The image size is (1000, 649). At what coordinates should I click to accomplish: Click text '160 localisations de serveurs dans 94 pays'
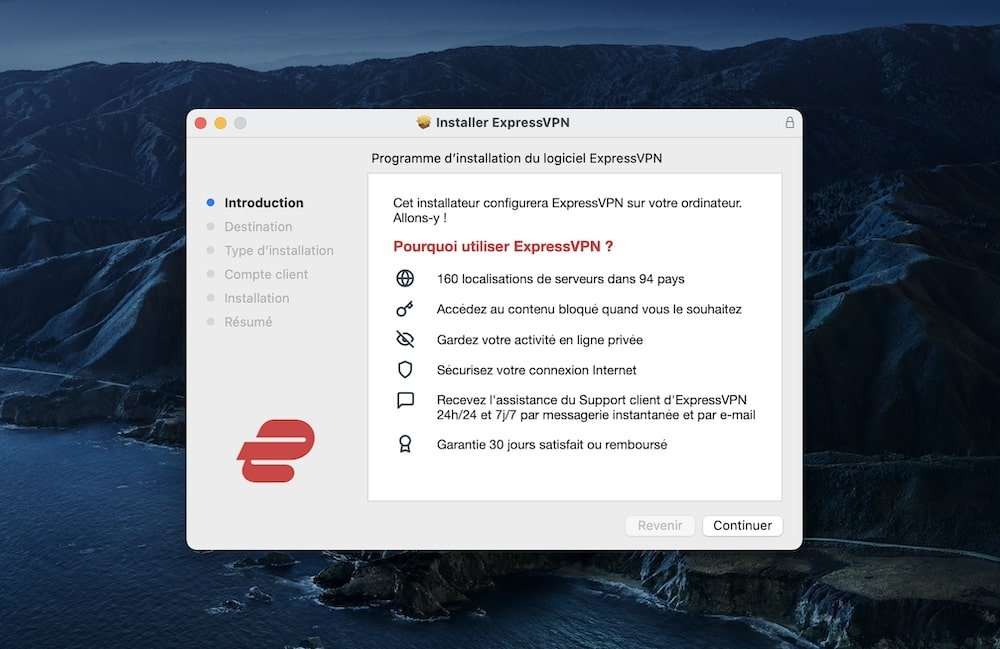[561, 279]
